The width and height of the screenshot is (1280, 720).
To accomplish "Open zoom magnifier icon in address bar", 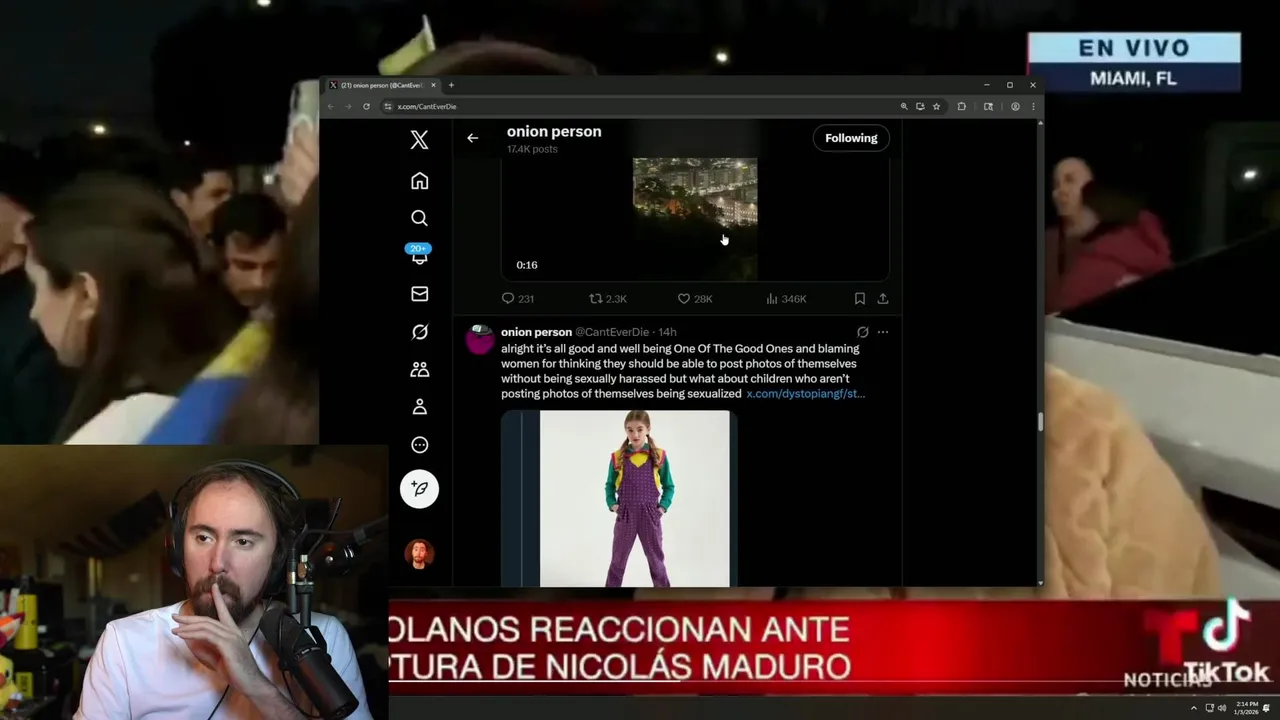I will (x=904, y=106).
